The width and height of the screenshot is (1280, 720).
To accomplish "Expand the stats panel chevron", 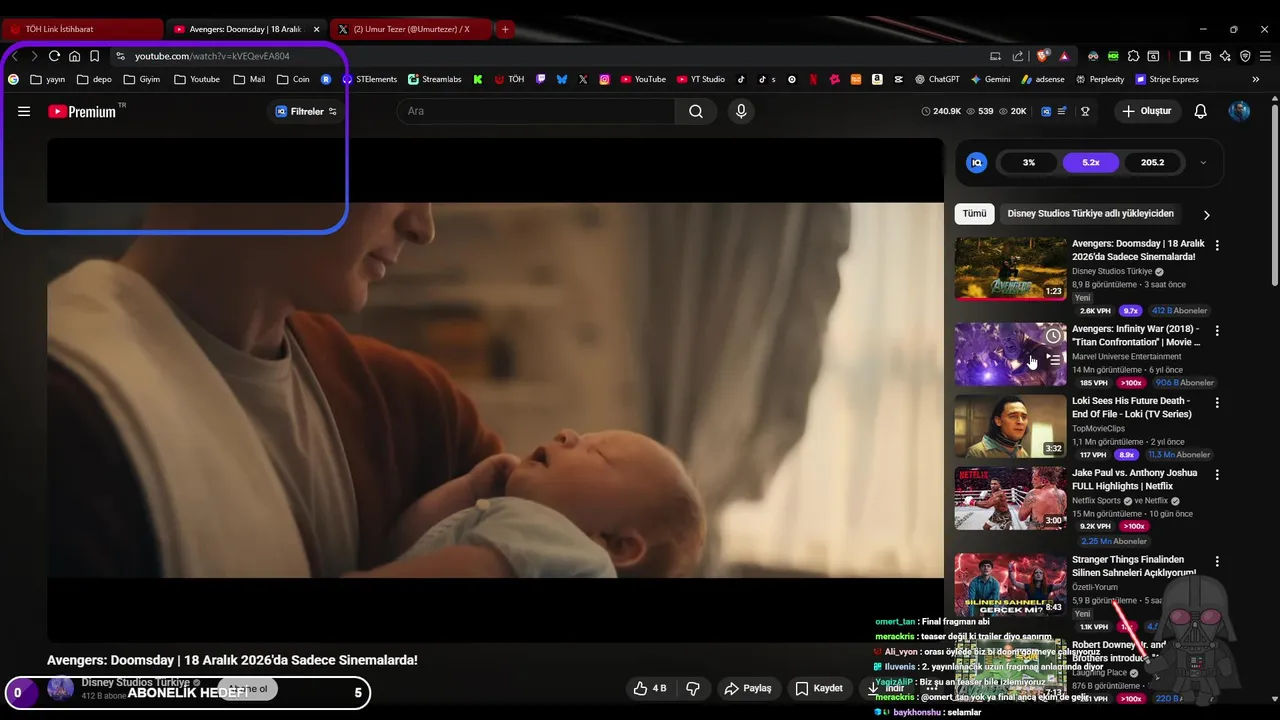I will tap(1203, 162).
